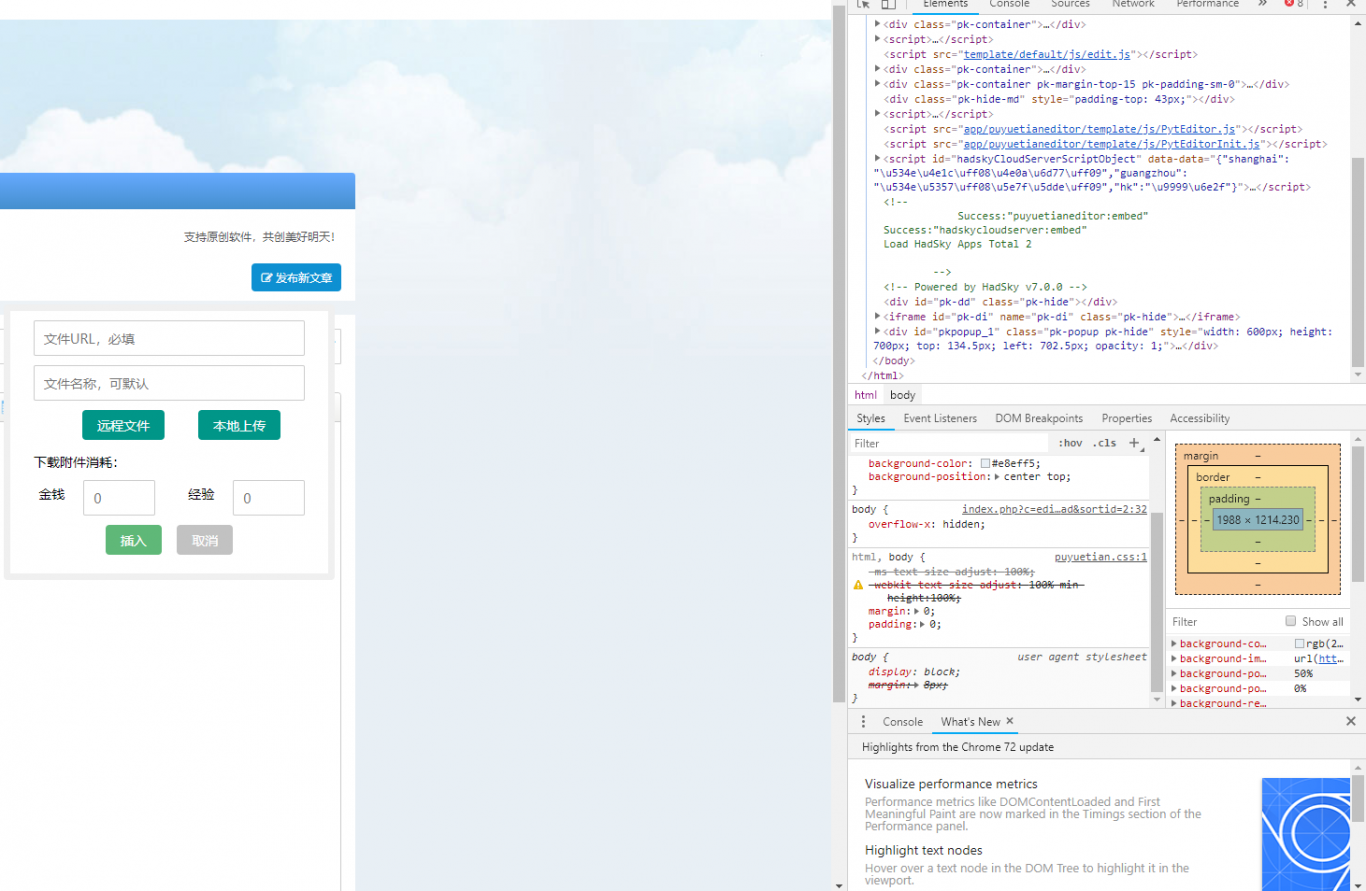This screenshot has height=891, width=1366.
Task: Focus the 金钱 amount field
Action: point(119,498)
